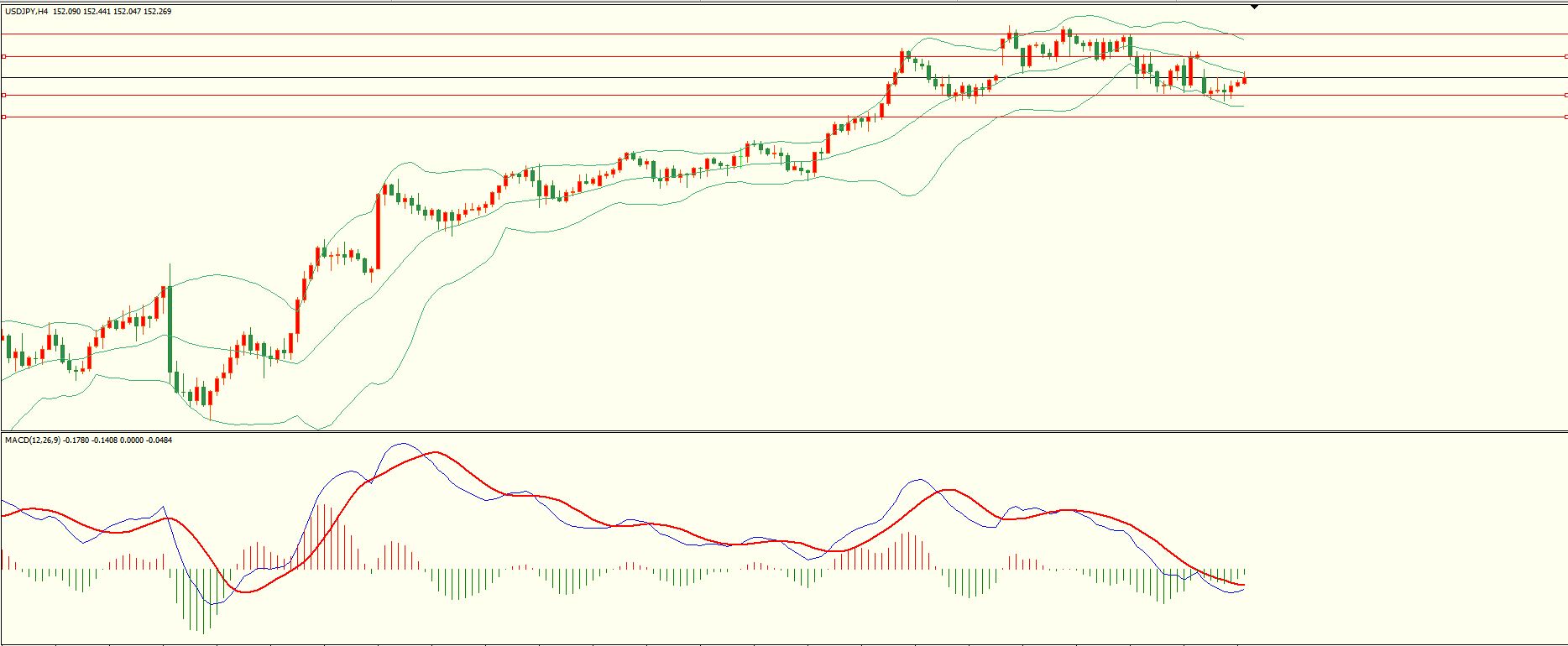
Task: Select the -0.1780 MACD value
Action: (x=77, y=440)
